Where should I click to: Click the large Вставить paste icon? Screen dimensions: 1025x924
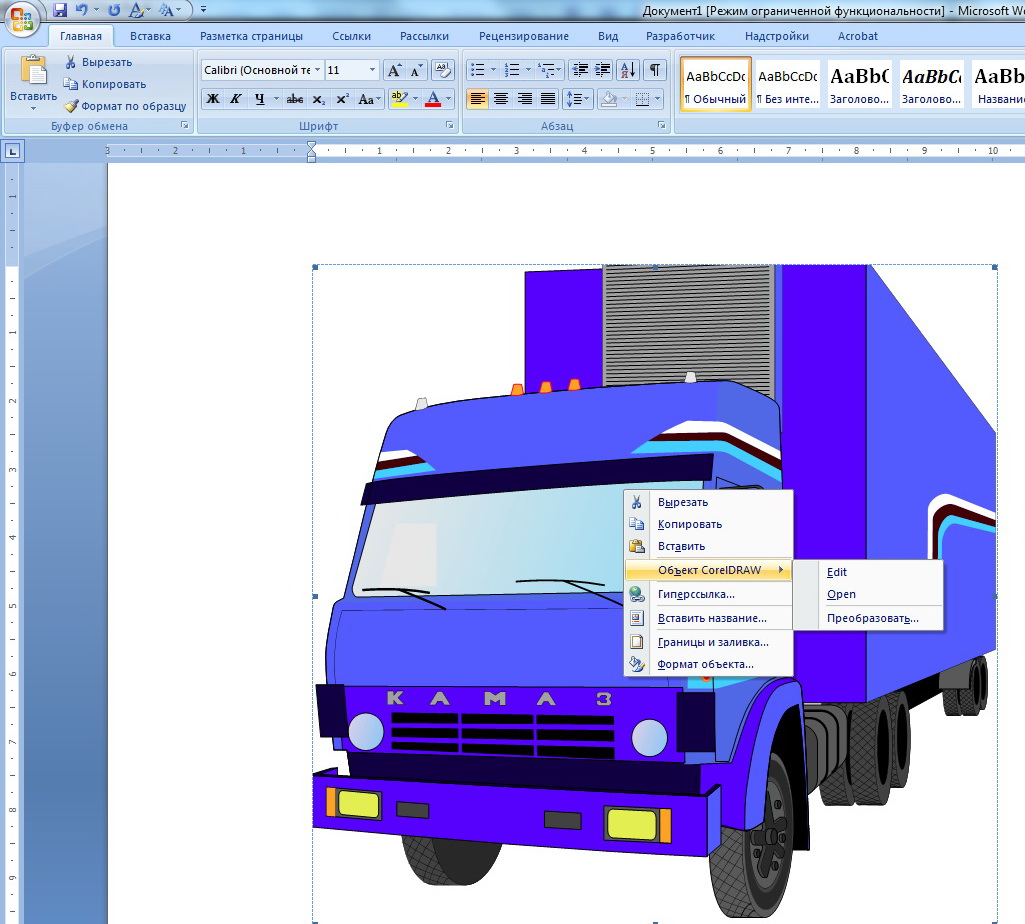(33, 70)
